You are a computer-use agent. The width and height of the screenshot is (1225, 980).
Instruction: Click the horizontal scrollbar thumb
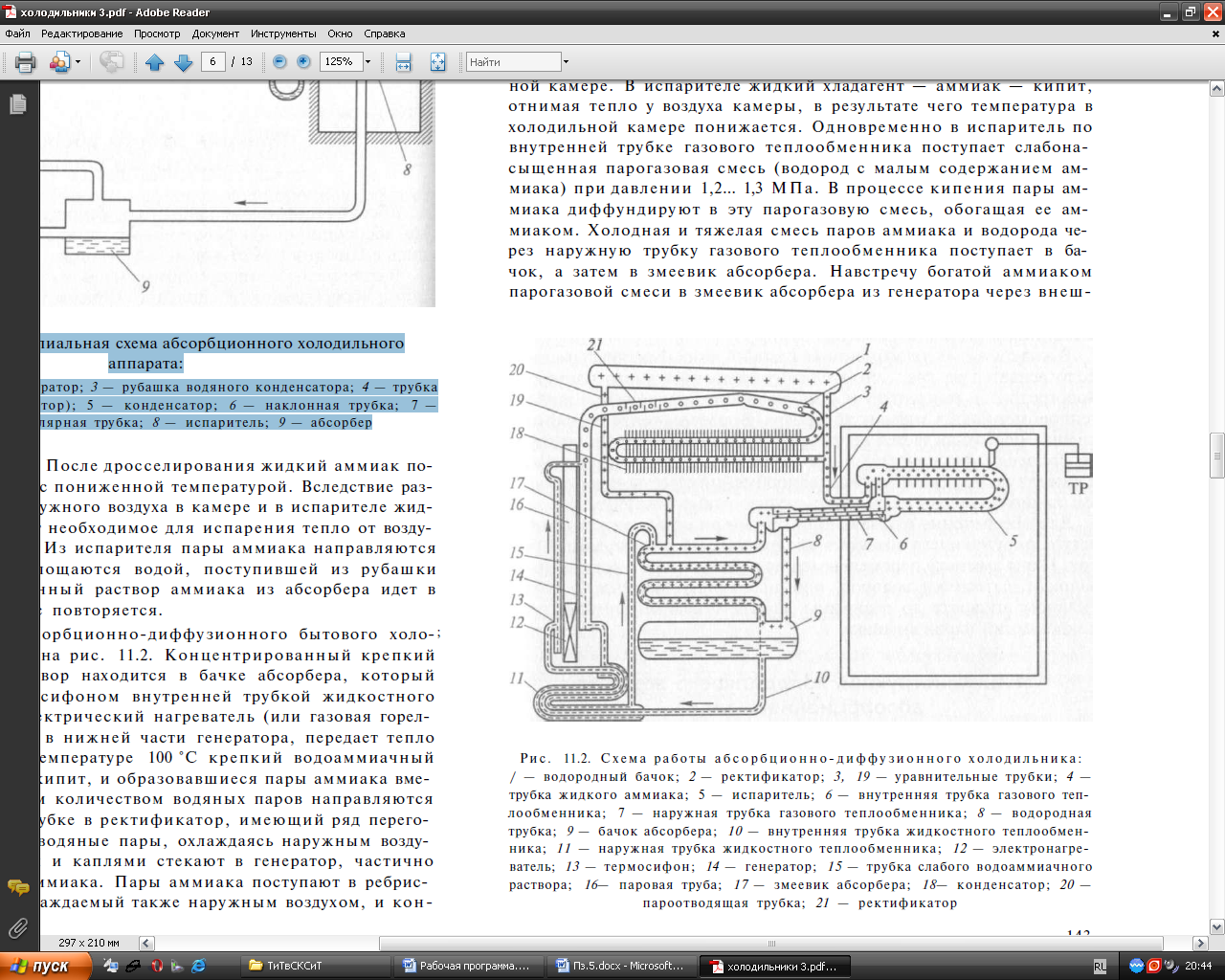tap(771, 943)
